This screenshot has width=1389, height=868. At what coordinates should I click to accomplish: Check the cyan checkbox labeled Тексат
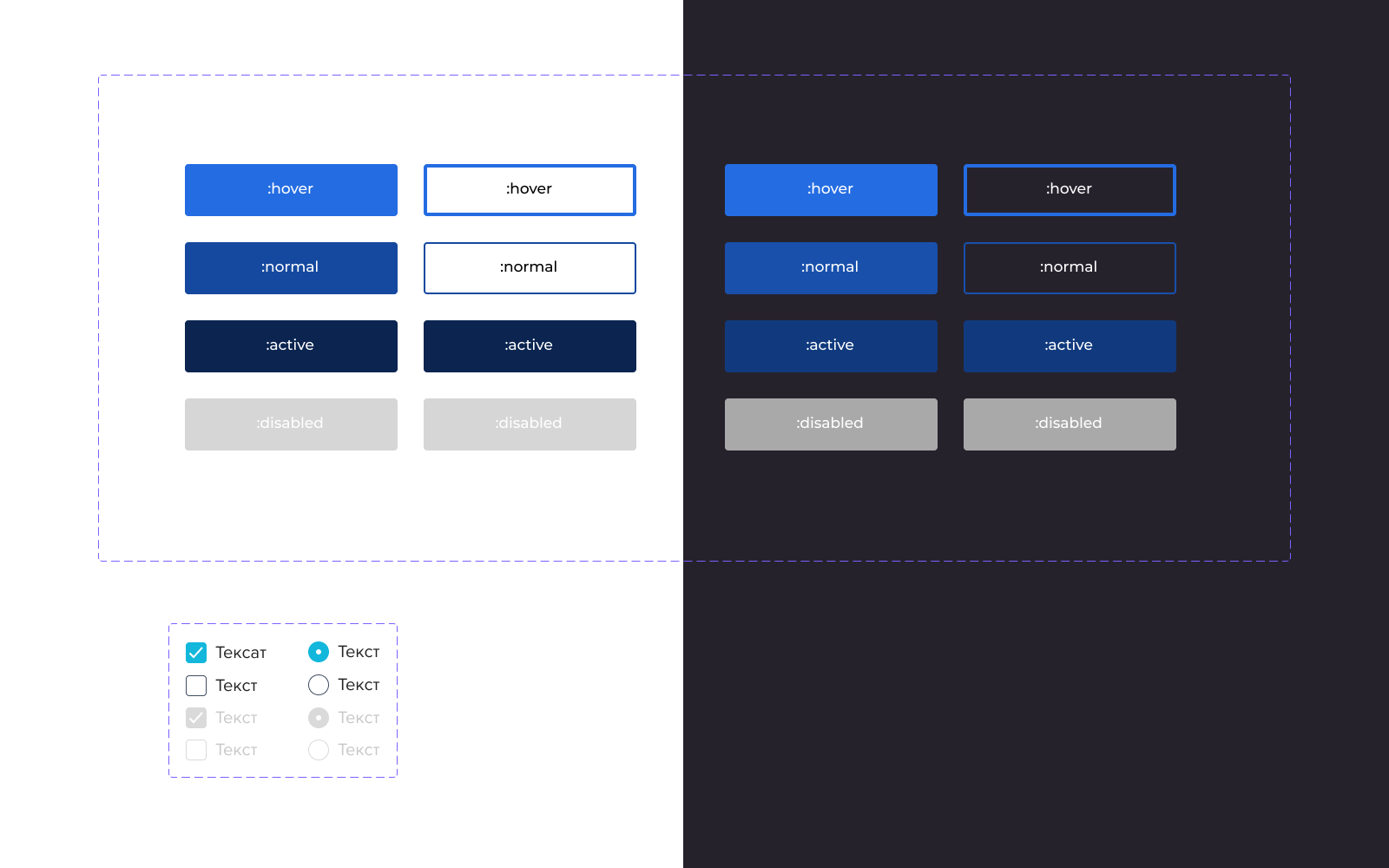click(196, 653)
